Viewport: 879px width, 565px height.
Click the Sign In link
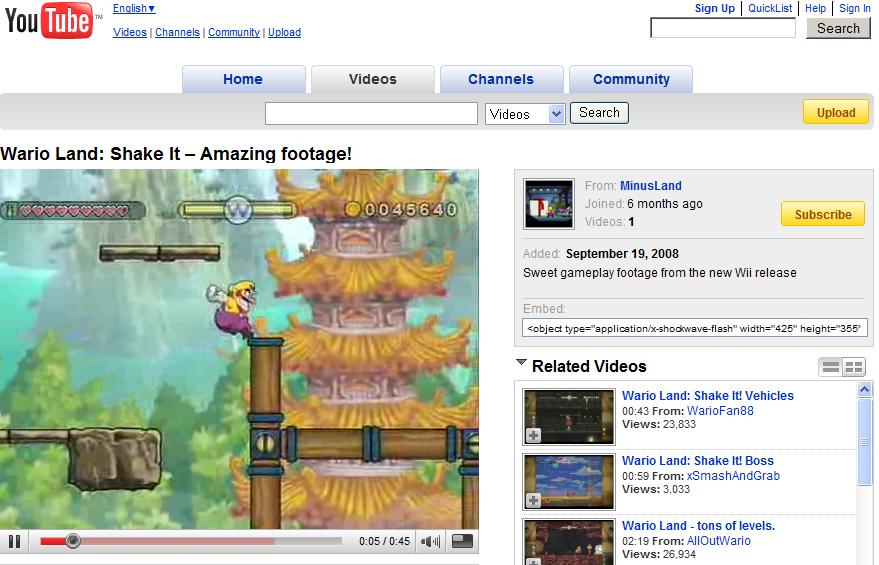(x=854, y=8)
